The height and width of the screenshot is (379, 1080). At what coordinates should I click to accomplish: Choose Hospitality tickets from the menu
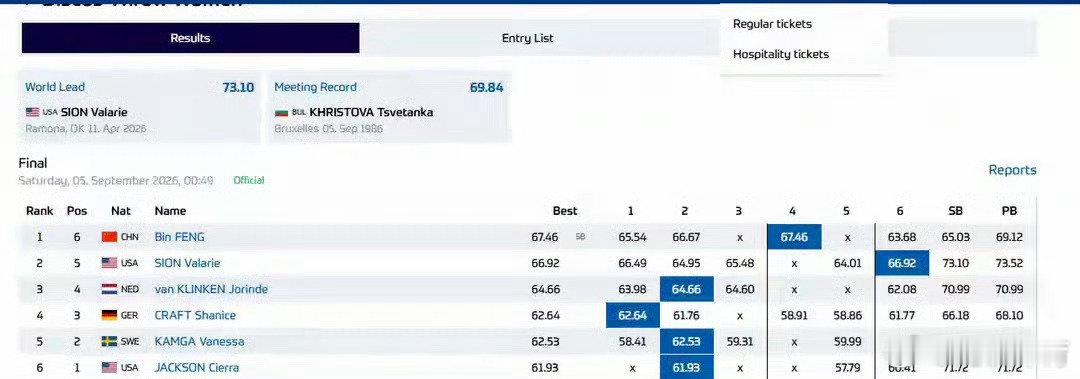[780, 54]
